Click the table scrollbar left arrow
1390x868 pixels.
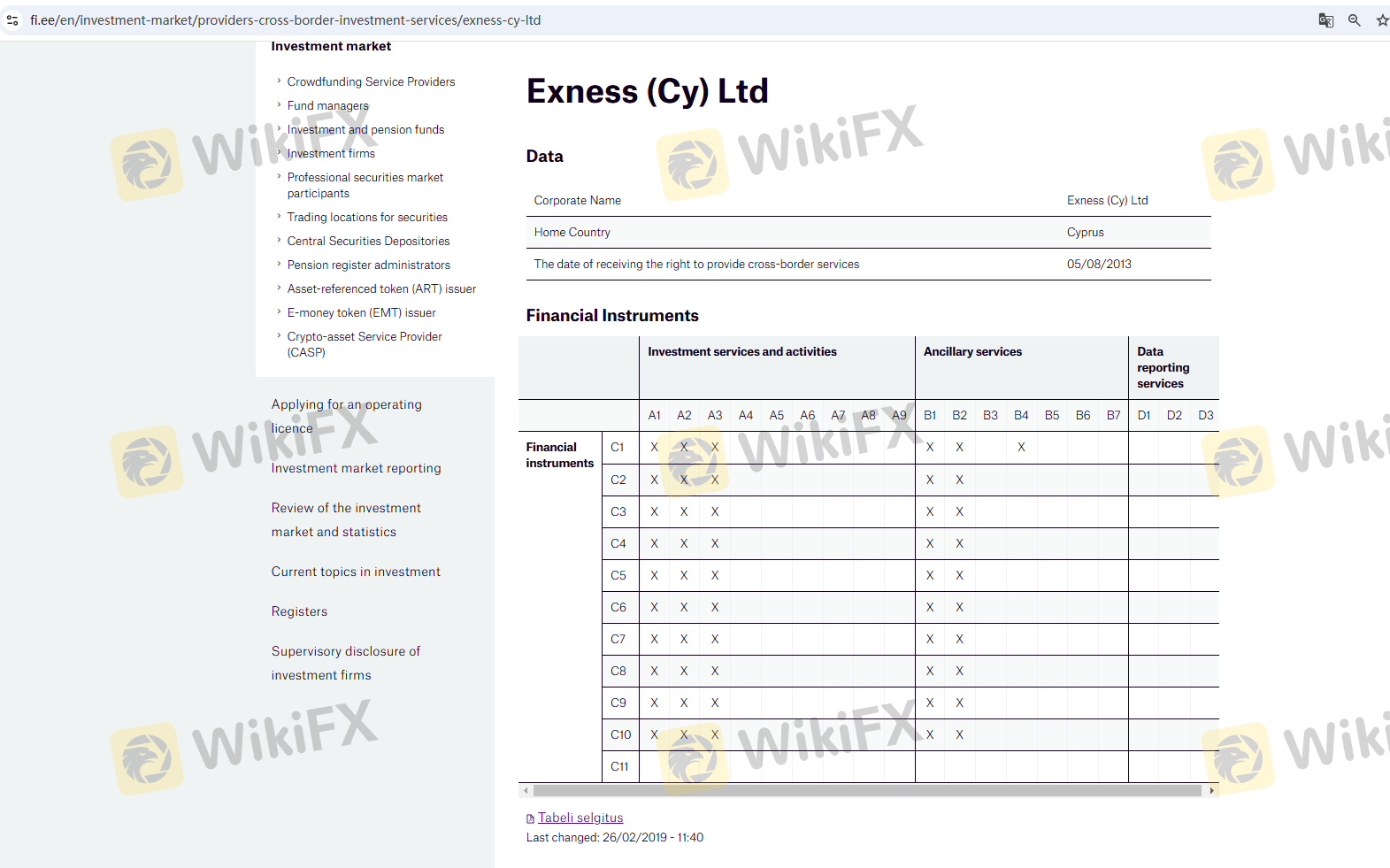526,790
